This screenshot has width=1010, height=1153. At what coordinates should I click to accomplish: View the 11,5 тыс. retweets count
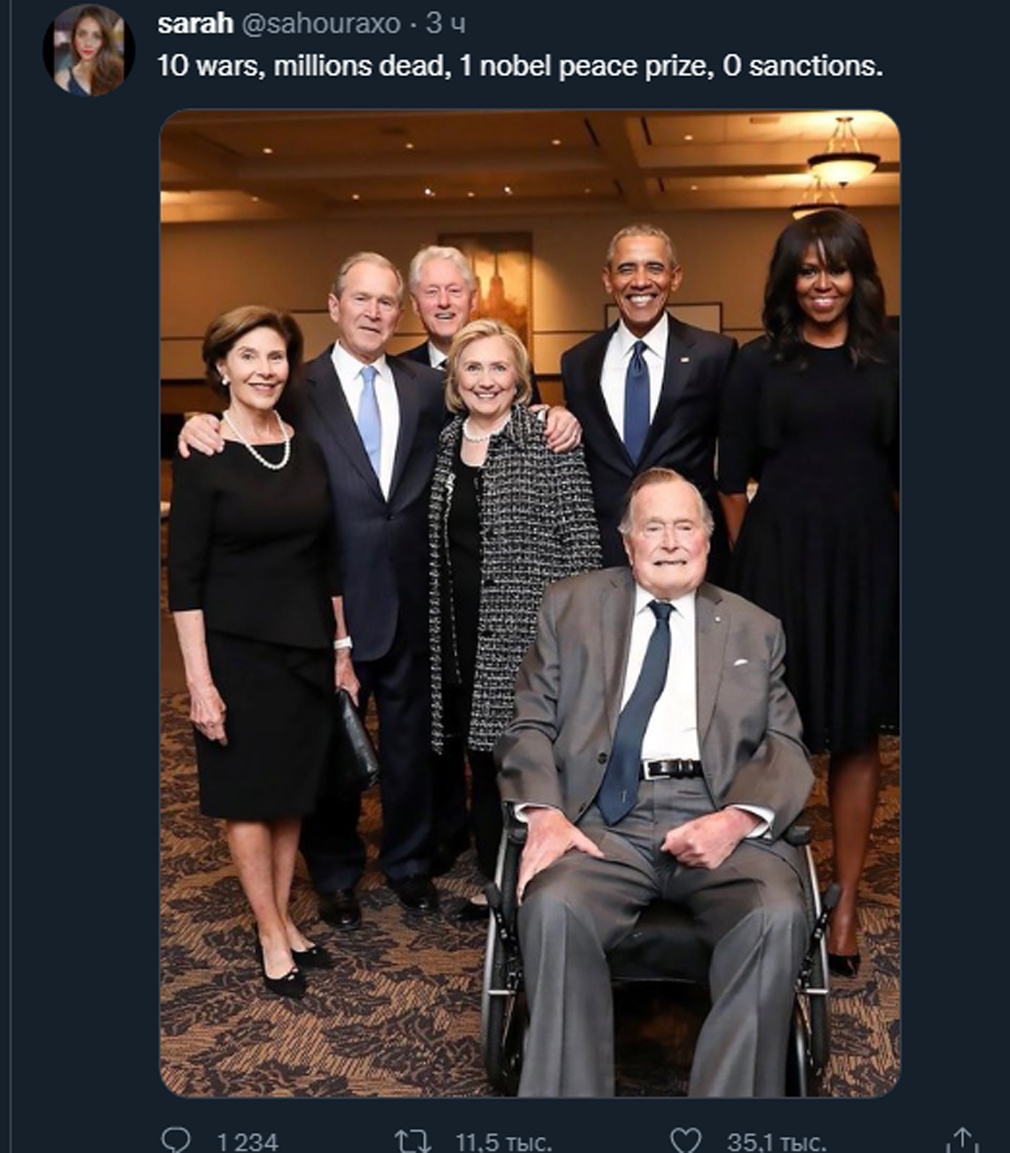point(504,1142)
